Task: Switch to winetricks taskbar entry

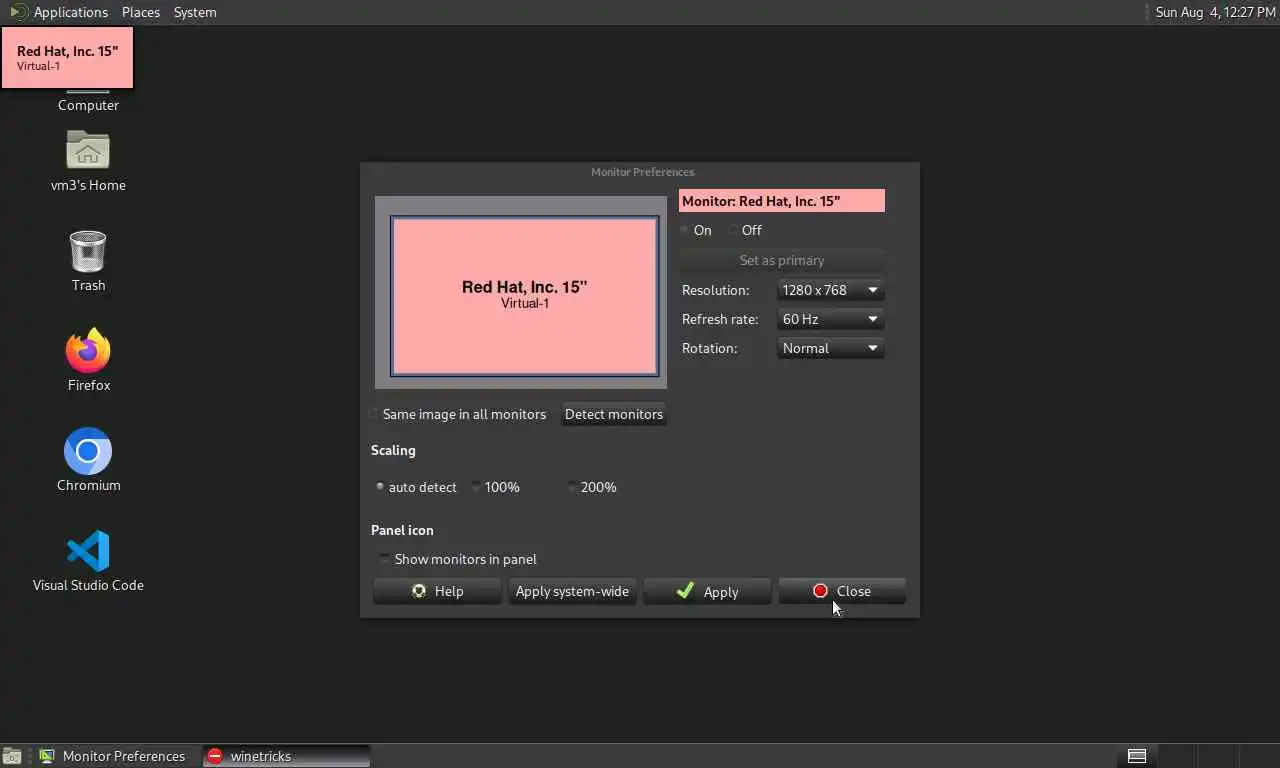Action: coord(286,756)
